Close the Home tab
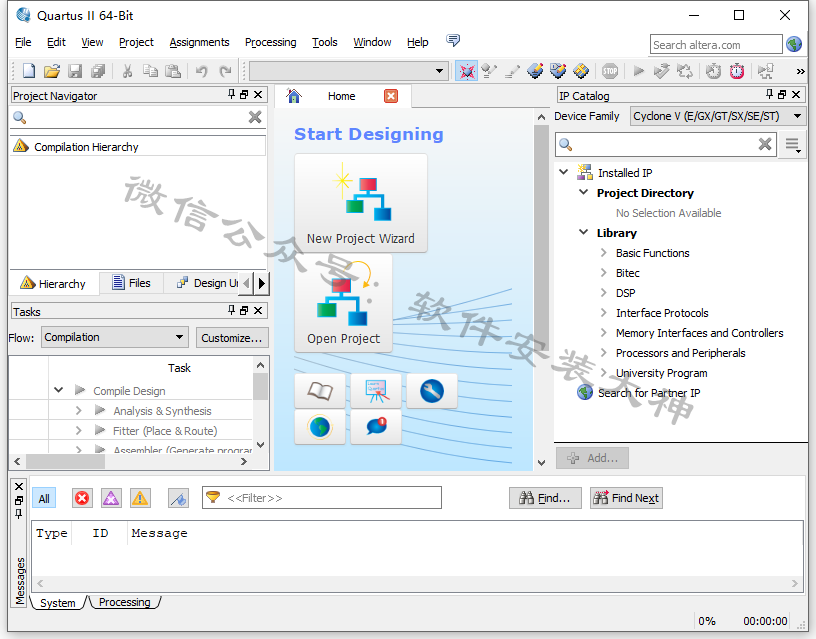 click(x=391, y=96)
